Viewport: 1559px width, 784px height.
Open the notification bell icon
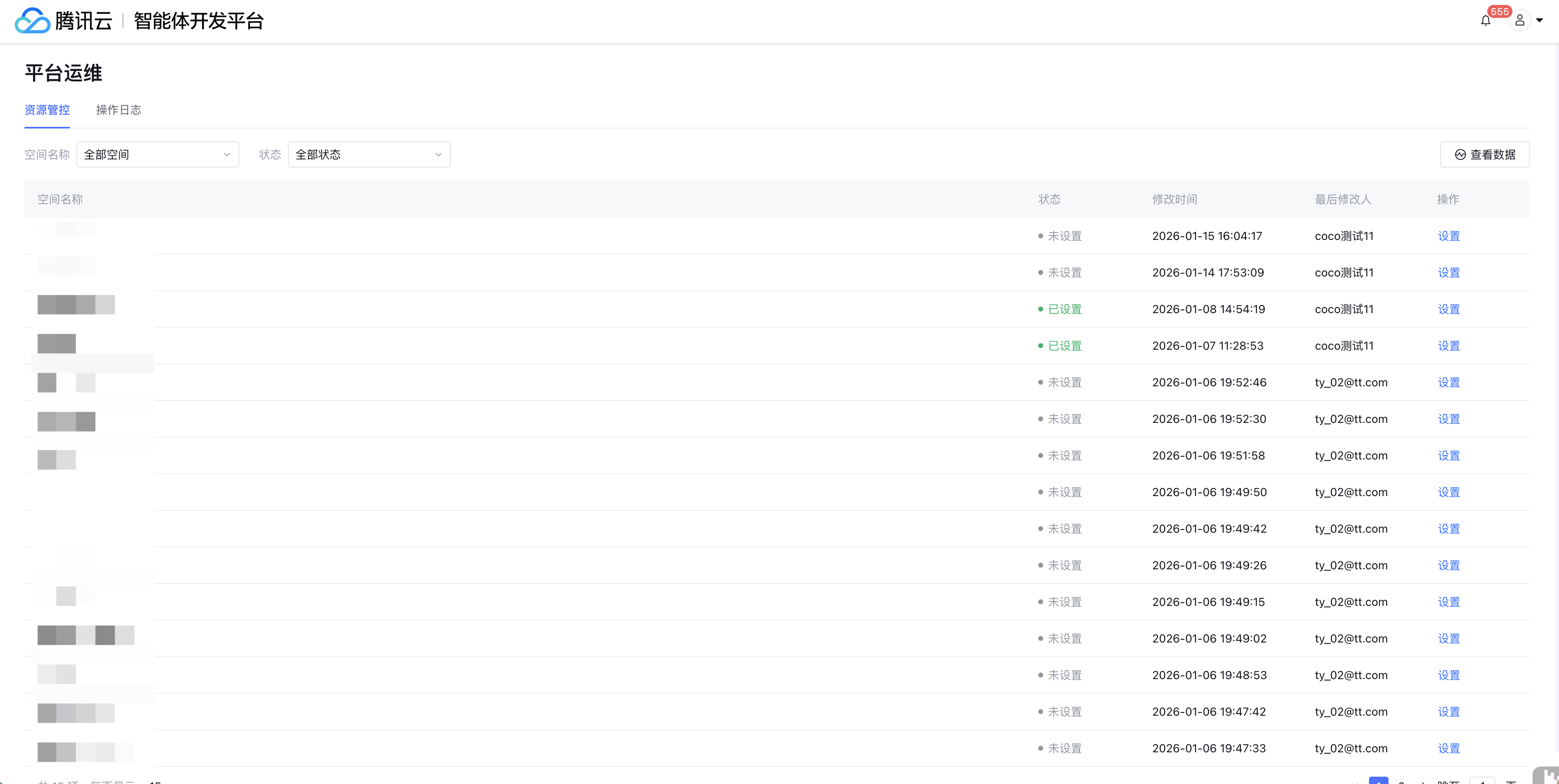(x=1485, y=21)
